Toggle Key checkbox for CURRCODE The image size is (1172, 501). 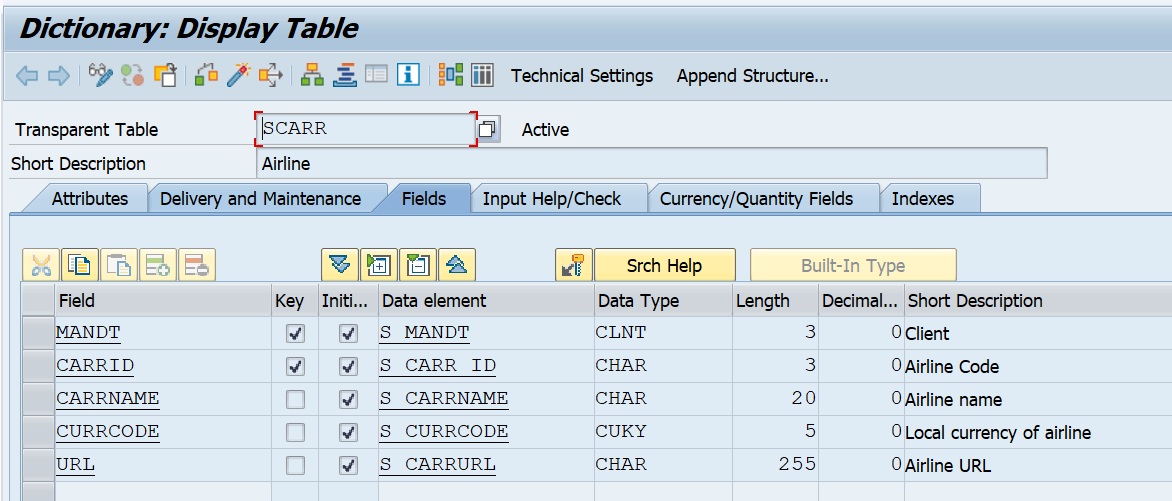click(295, 432)
